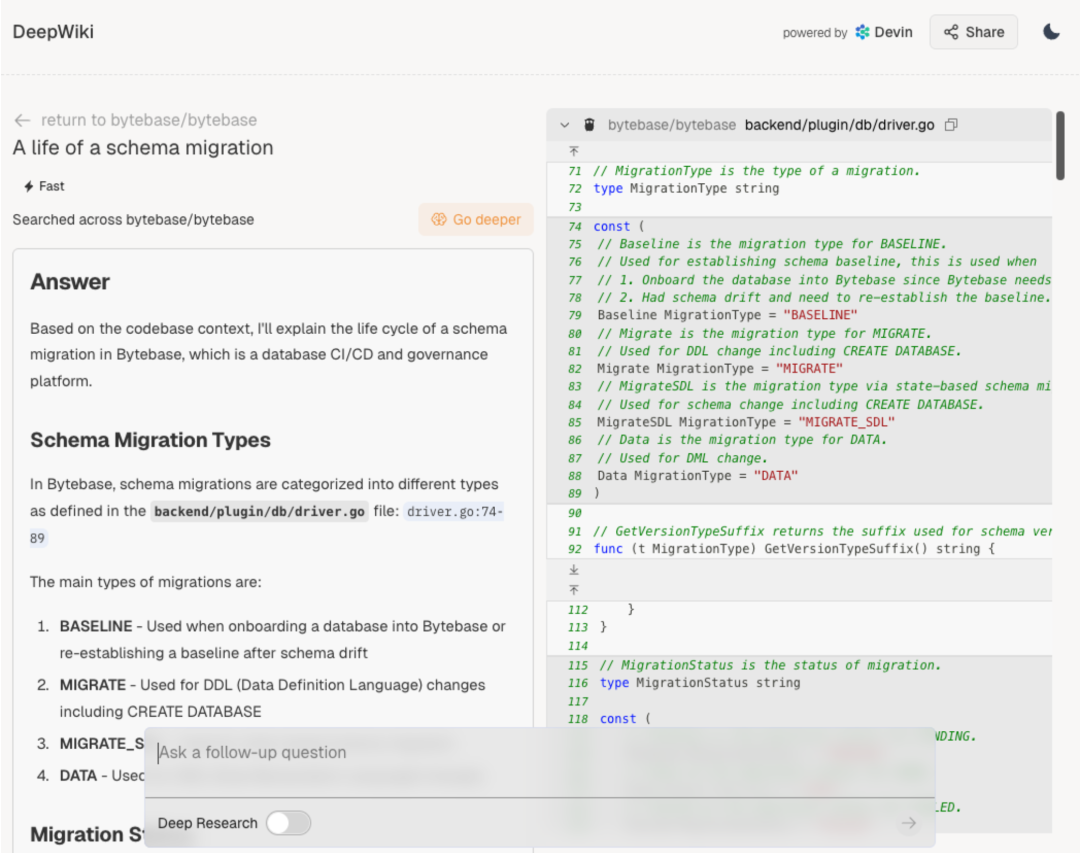1080x853 pixels.
Task: Submit follow-up question arrow icon
Action: 909,823
